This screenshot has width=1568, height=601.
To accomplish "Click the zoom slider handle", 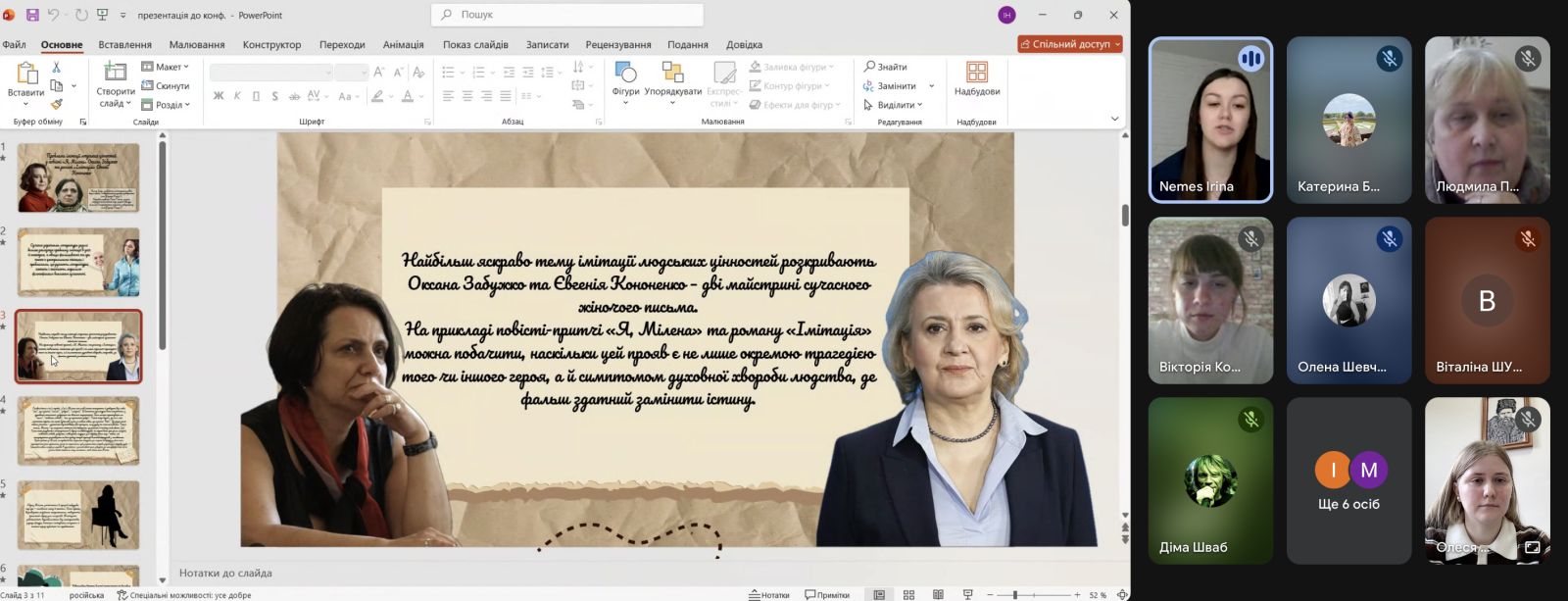I will click(1014, 595).
